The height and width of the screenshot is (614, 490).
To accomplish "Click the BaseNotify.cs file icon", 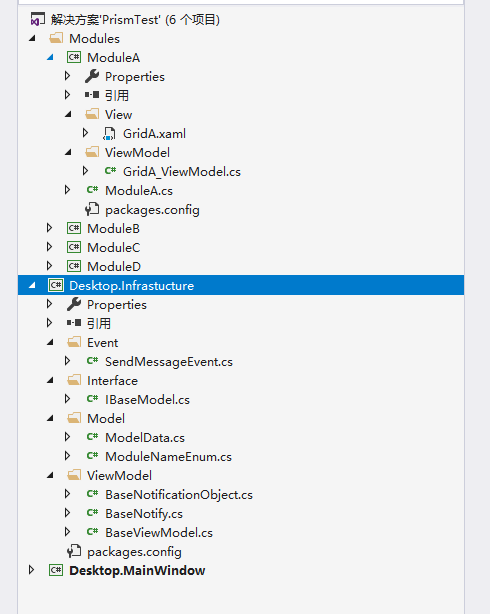I will [92, 513].
